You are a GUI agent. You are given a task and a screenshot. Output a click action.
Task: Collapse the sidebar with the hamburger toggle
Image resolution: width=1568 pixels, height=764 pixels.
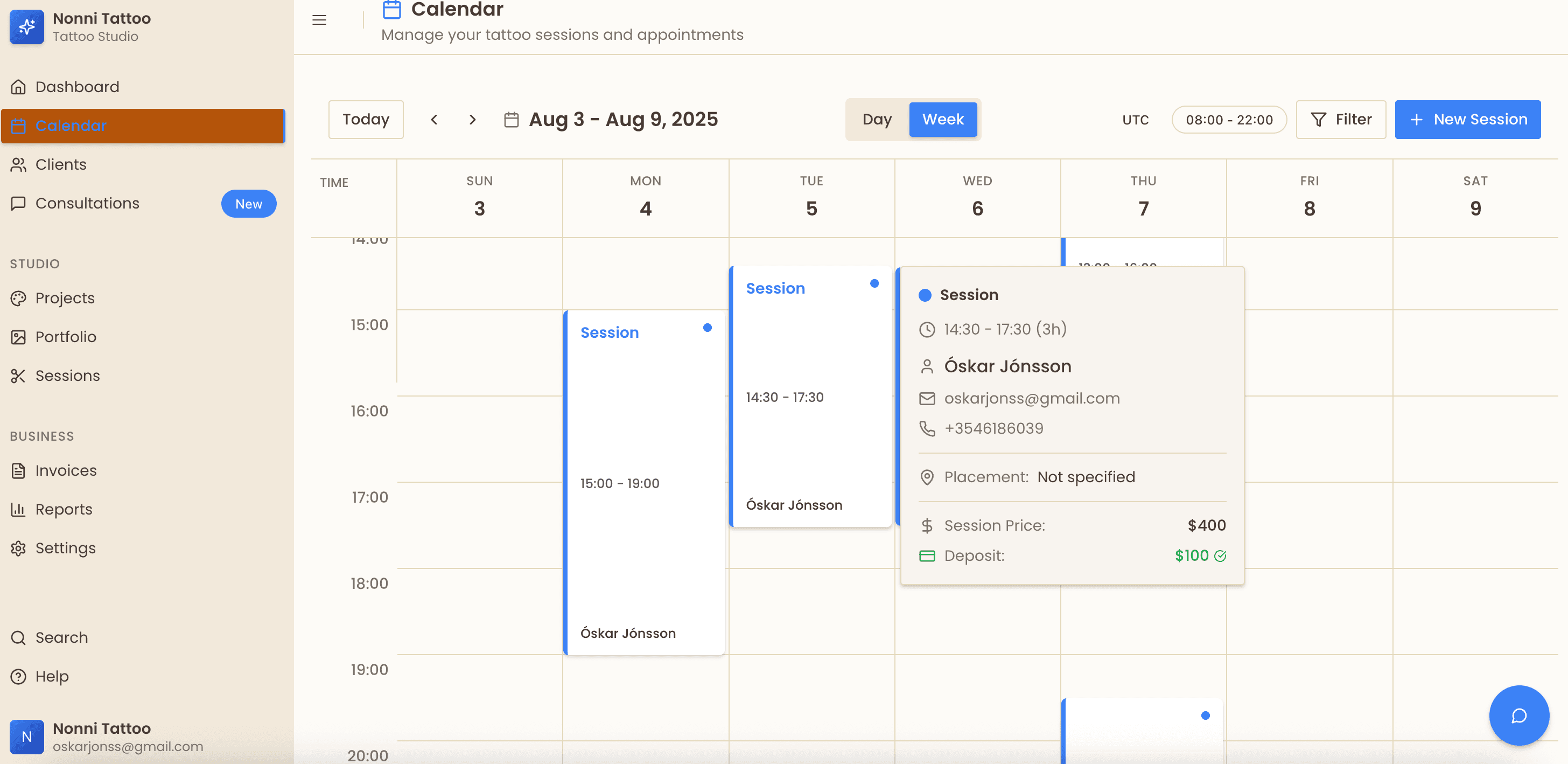[319, 20]
